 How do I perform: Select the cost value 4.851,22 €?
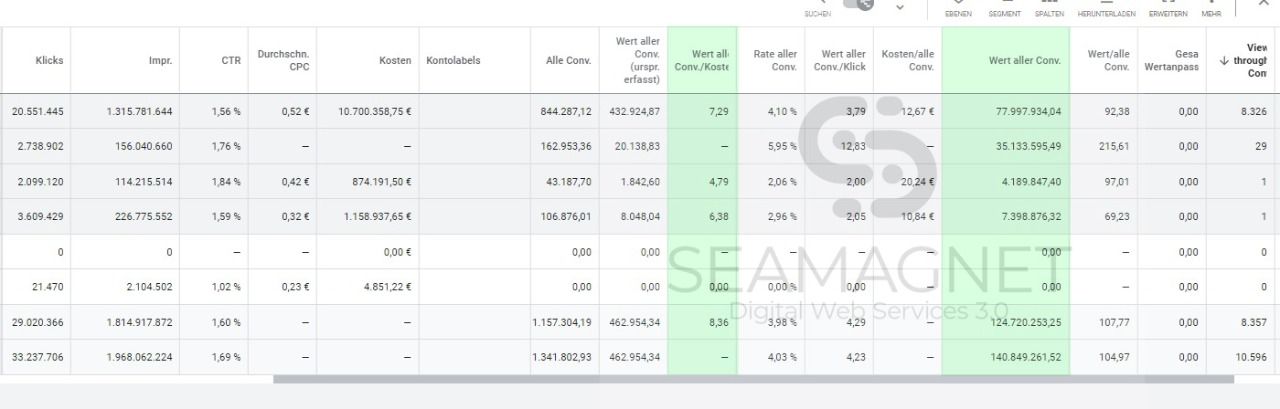coord(388,286)
